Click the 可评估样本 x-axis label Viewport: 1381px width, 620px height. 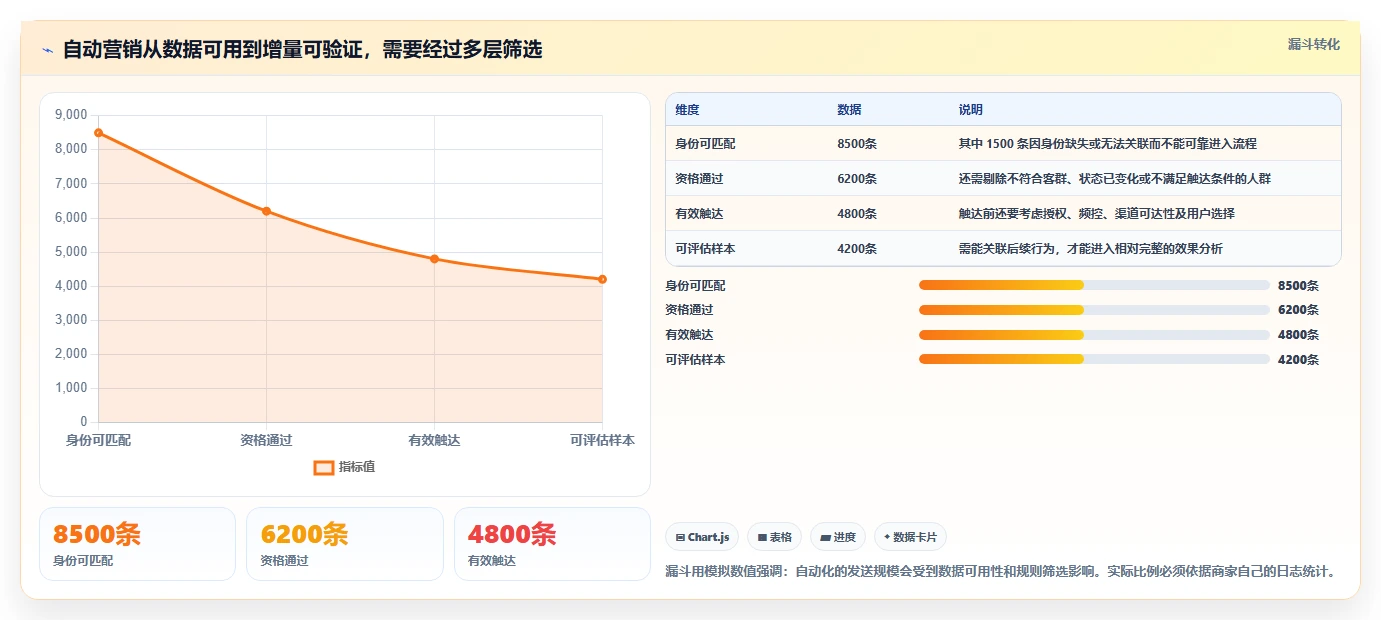click(602, 440)
